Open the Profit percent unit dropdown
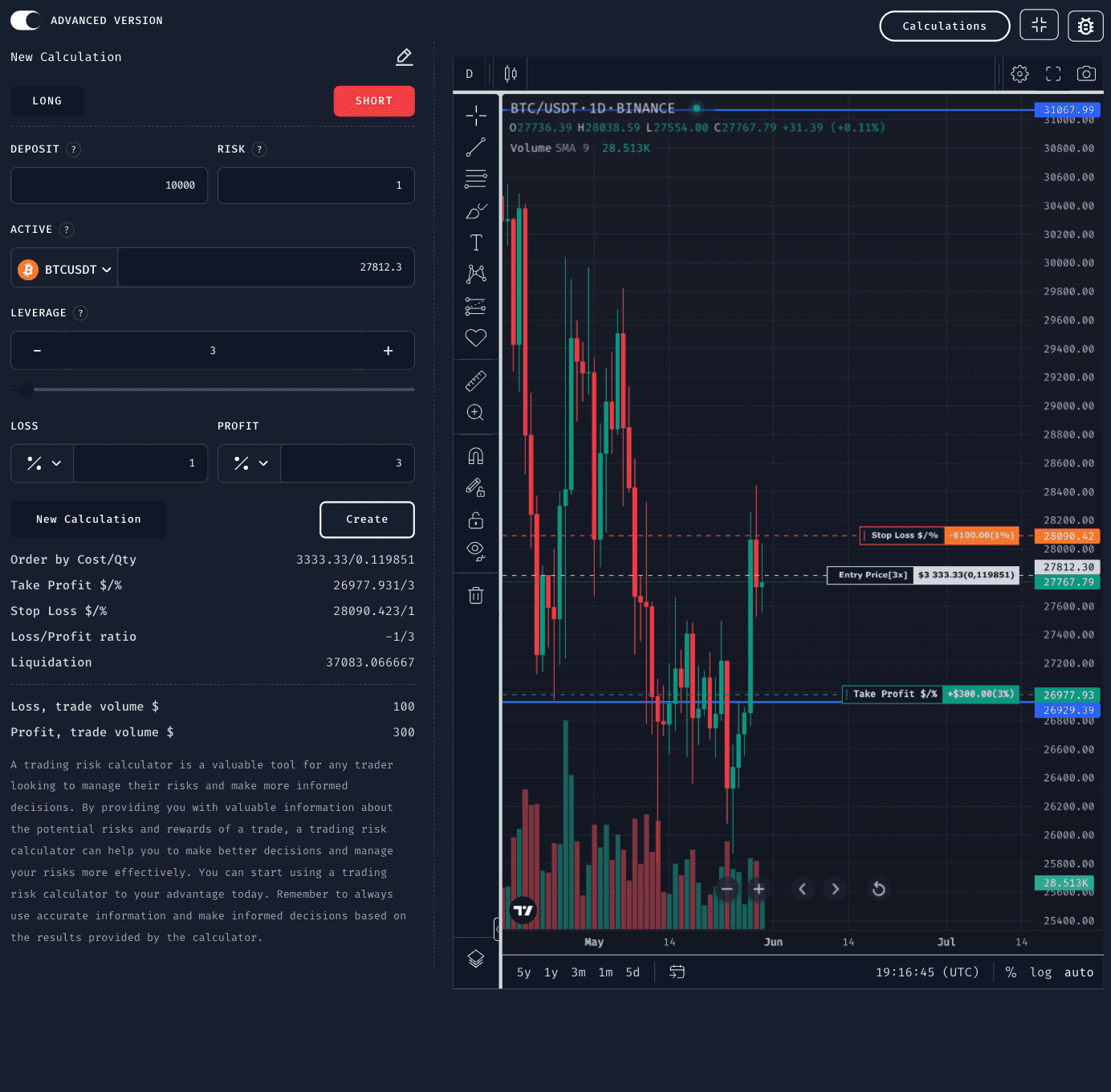 coord(249,463)
